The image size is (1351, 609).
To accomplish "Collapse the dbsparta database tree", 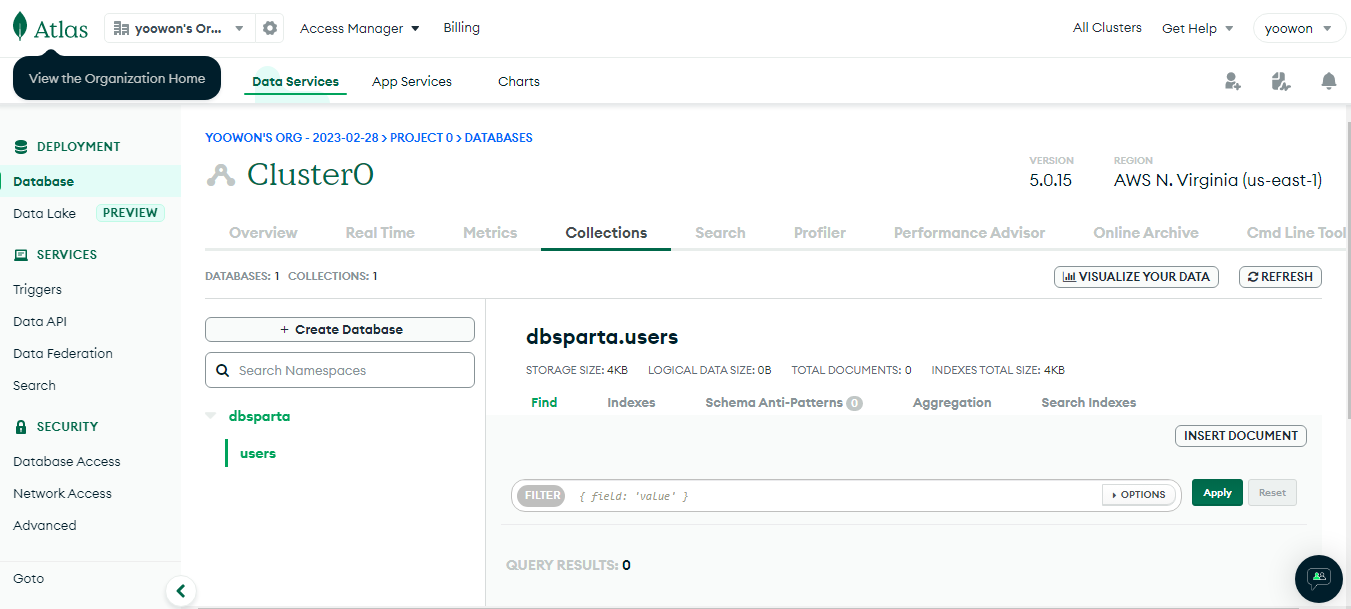I will 210,416.
